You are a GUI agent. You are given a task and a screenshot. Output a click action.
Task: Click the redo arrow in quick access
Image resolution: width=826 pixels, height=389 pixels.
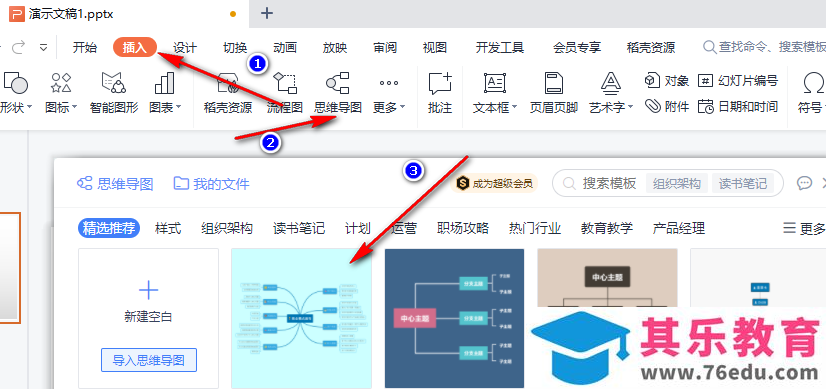click(x=19, y=48)
